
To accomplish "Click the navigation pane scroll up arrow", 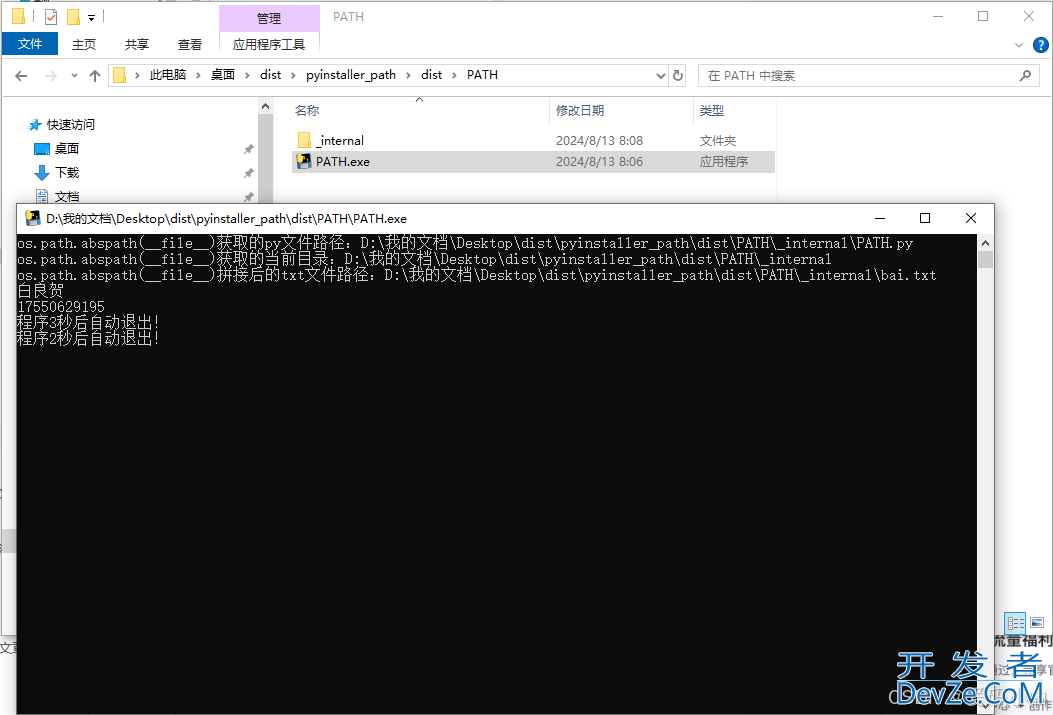I will [265, 107].
